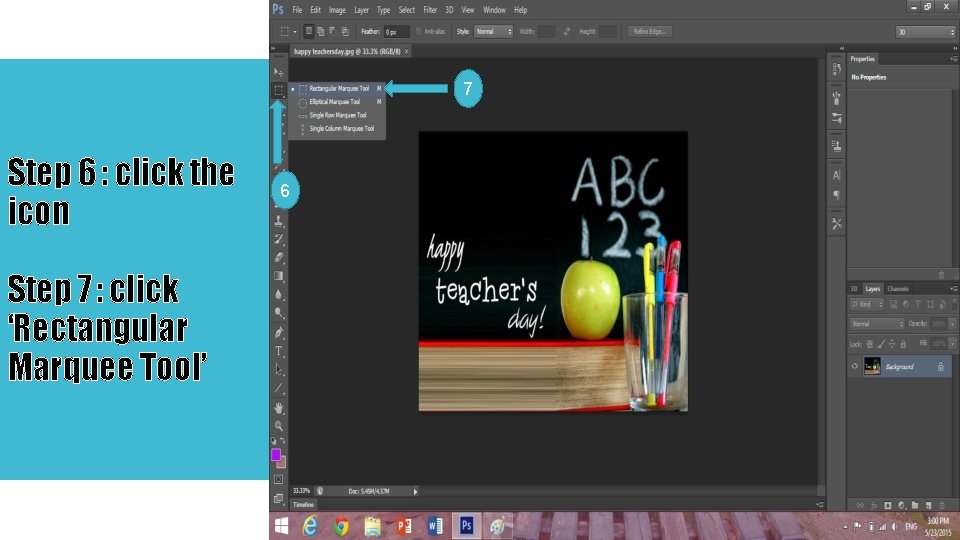The image size is (960, 540).
Task: Click the Marquee tool icon in toolbox
Action: pos(279,90)
